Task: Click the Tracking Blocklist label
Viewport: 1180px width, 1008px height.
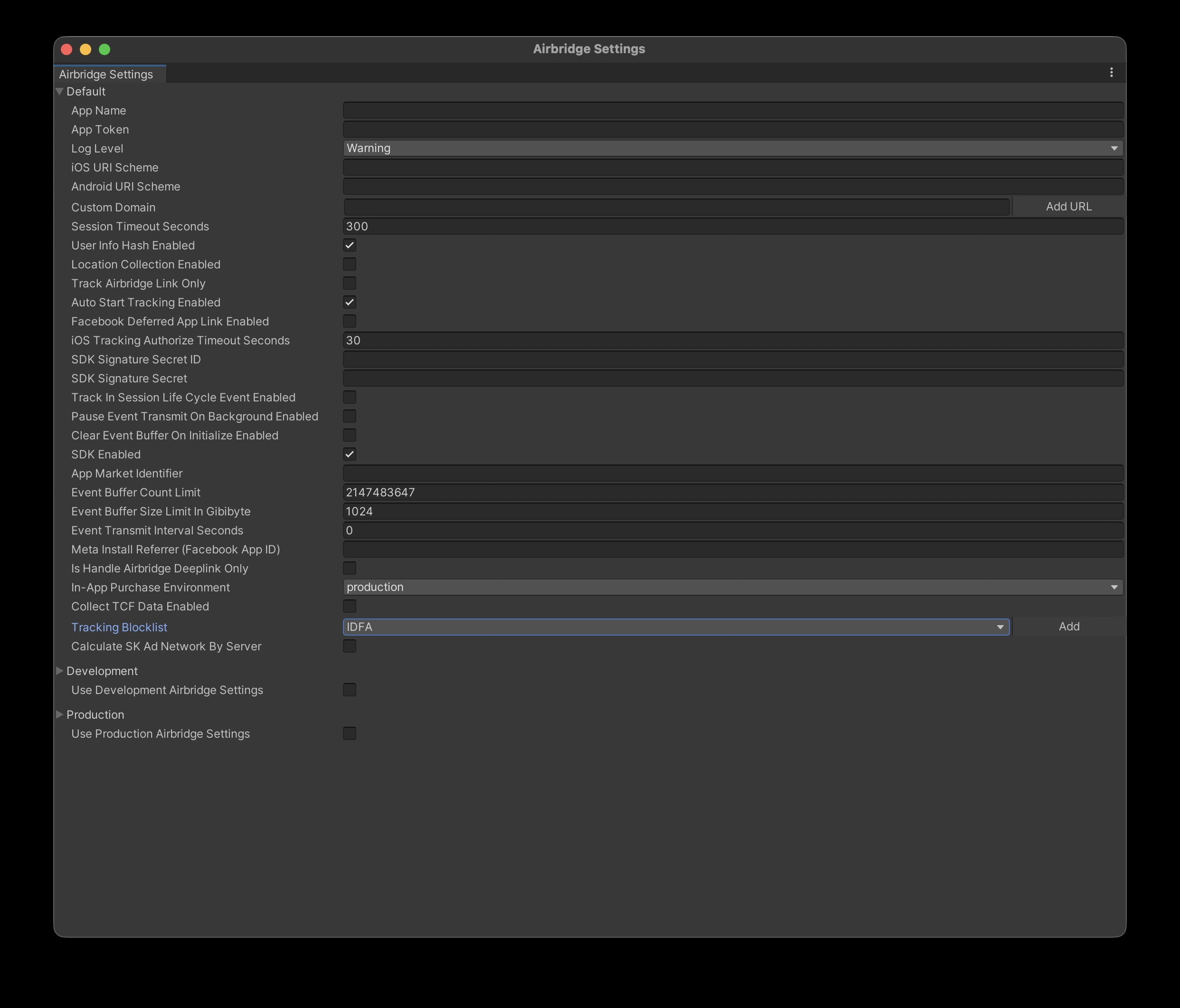Action: point(119,627)
